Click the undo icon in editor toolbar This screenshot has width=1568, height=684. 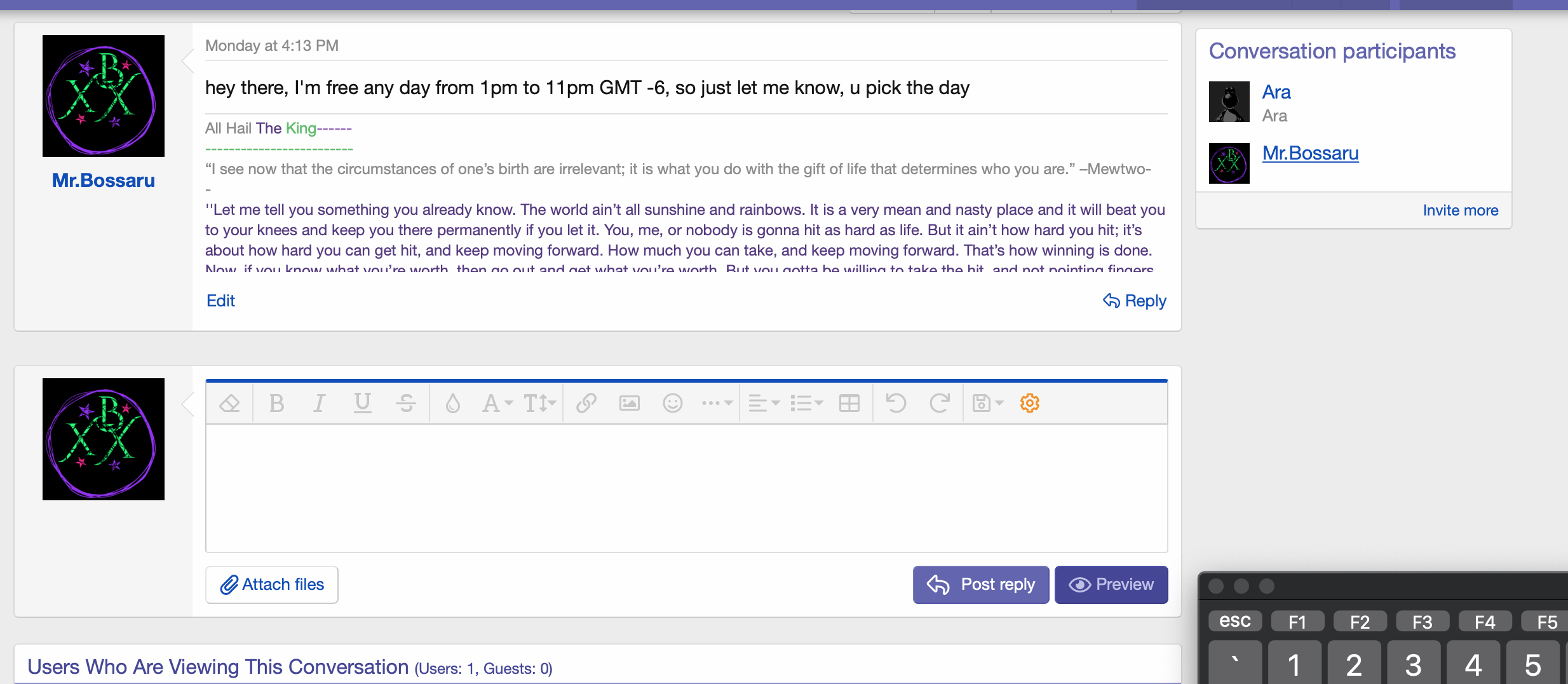[x=896, y=403]
